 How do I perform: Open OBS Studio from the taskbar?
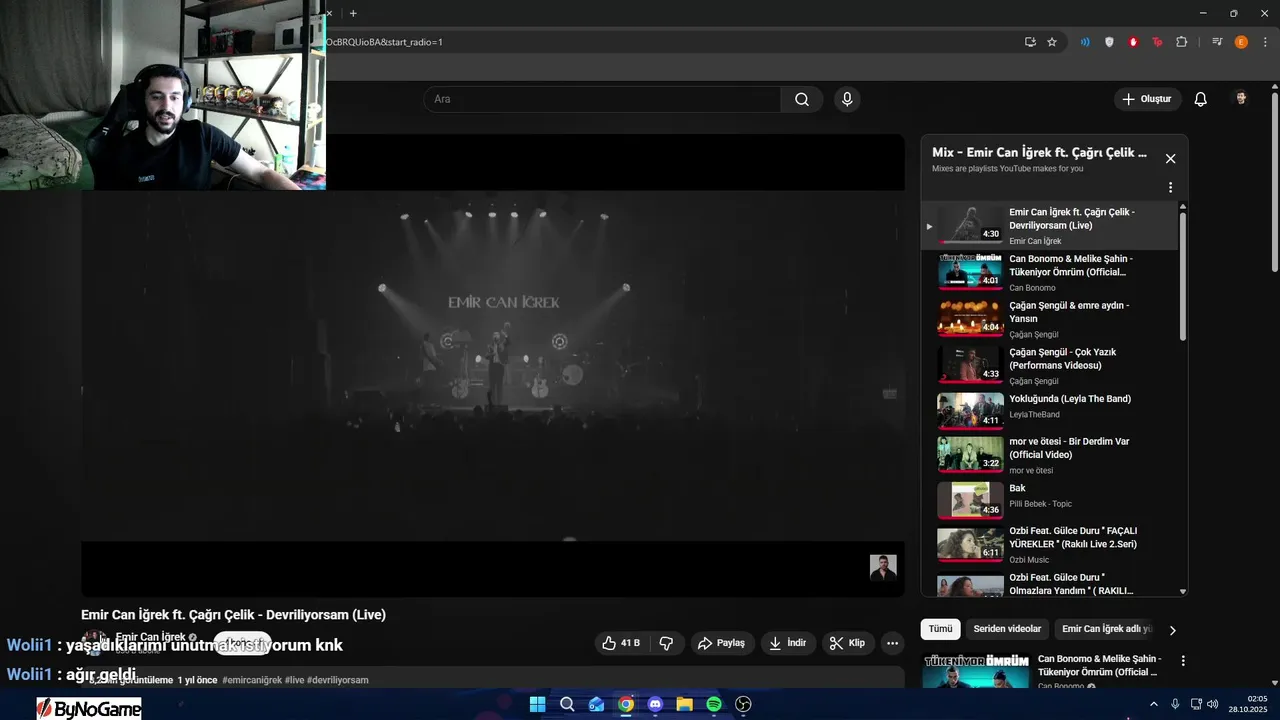[743, 704]
